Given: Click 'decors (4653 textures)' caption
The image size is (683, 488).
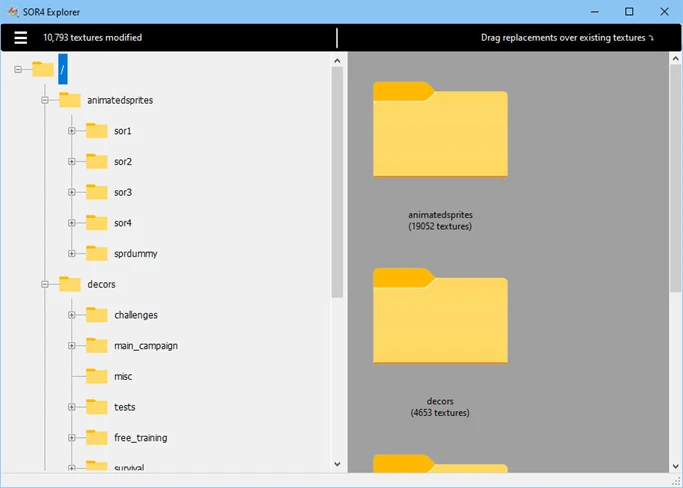Looking at the screenshot, I should [x=440, y=407].
